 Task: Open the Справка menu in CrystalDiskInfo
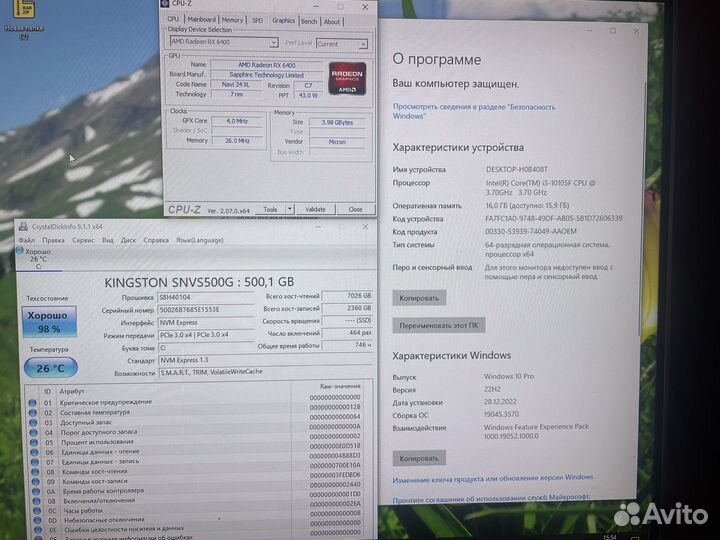coord(156,240)
